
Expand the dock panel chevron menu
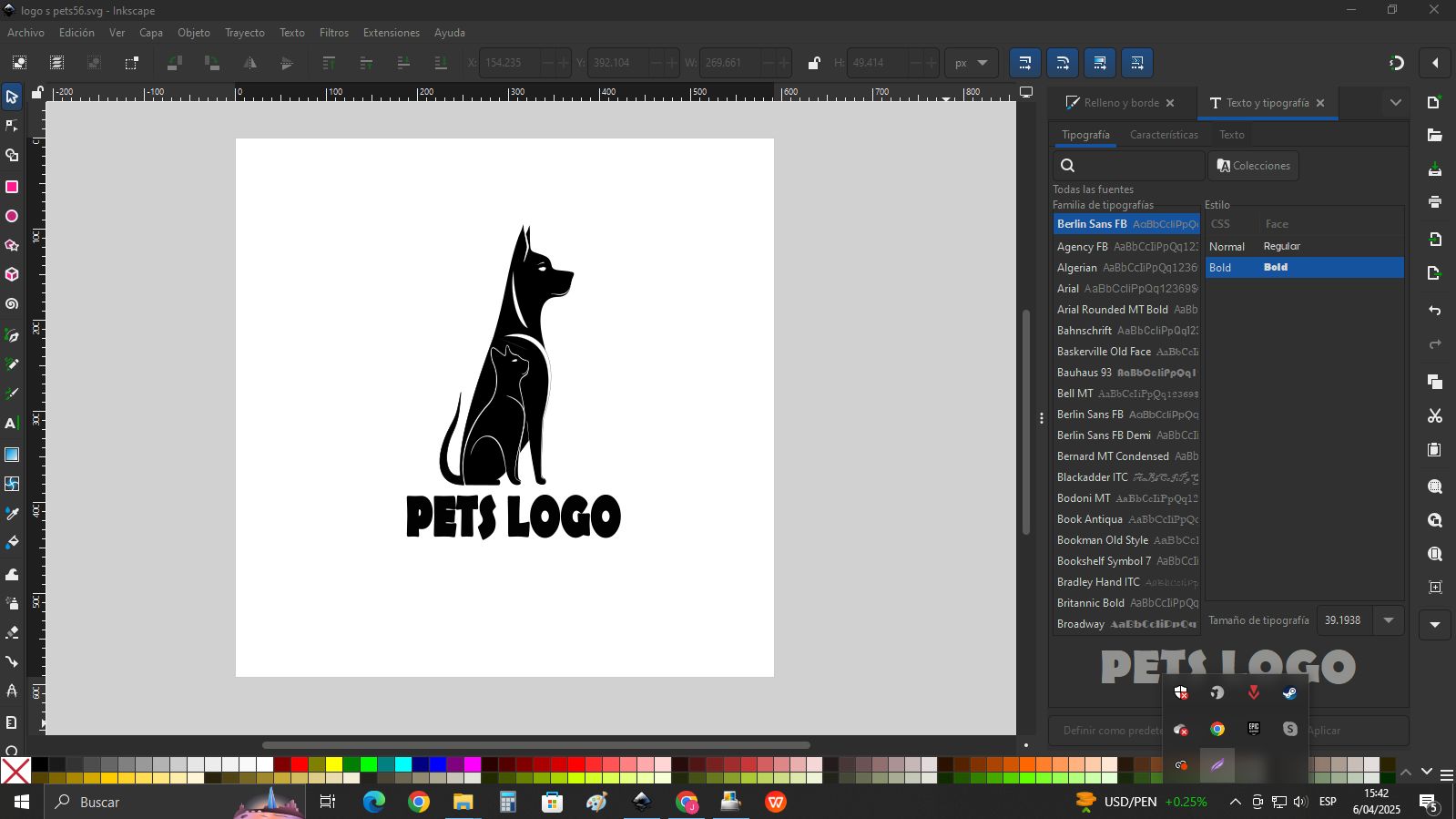[x=1395, y=103]
